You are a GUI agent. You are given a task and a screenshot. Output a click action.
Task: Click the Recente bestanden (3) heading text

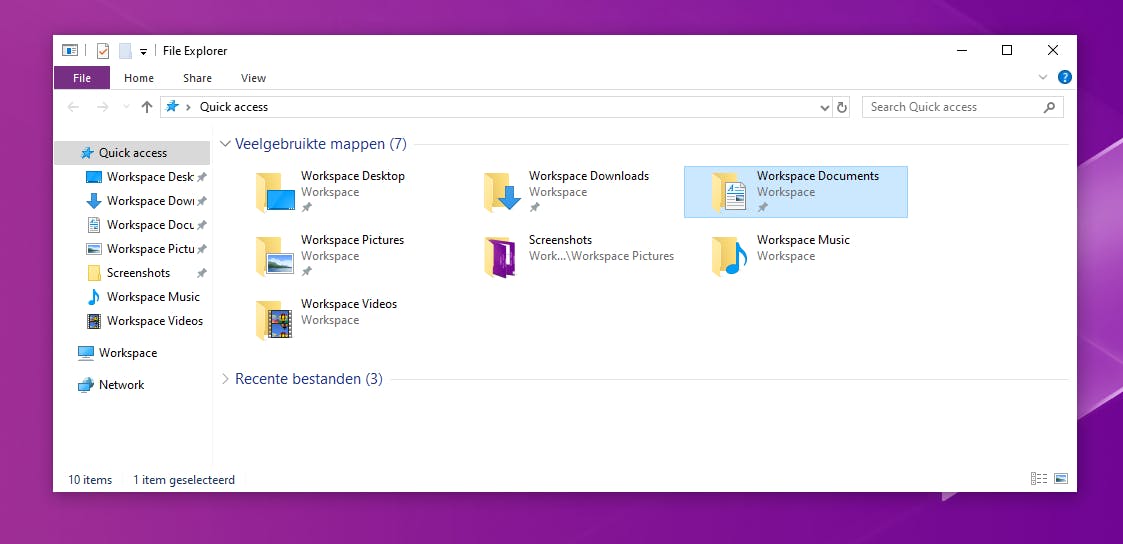pyautogui.click(x=309, y=379)
